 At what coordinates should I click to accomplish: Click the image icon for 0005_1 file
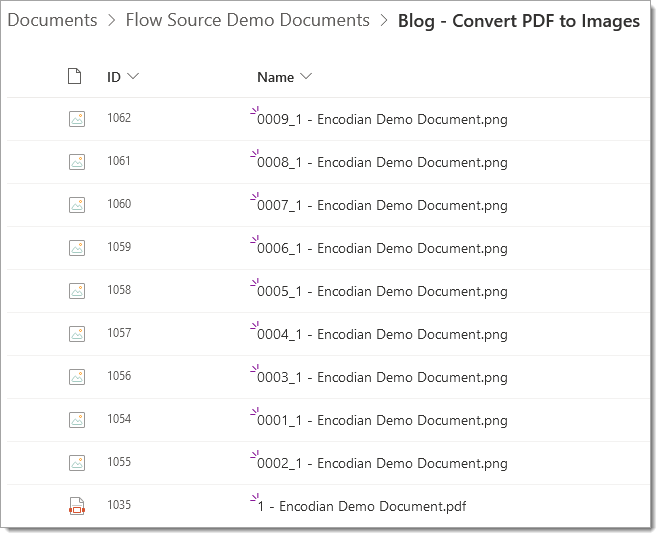(x=77, y=291)
